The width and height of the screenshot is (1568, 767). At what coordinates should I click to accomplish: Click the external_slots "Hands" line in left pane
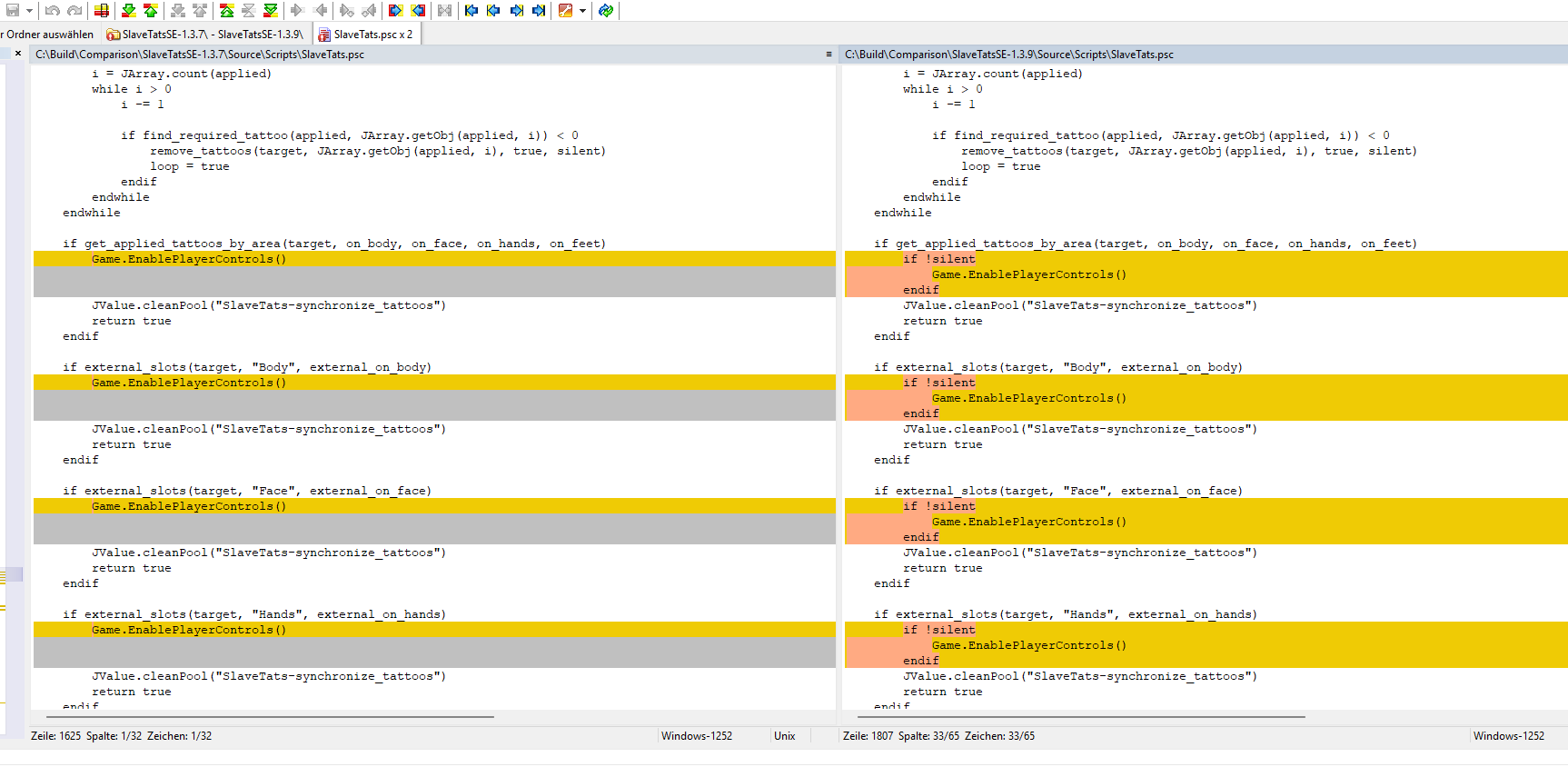(254, 614)
